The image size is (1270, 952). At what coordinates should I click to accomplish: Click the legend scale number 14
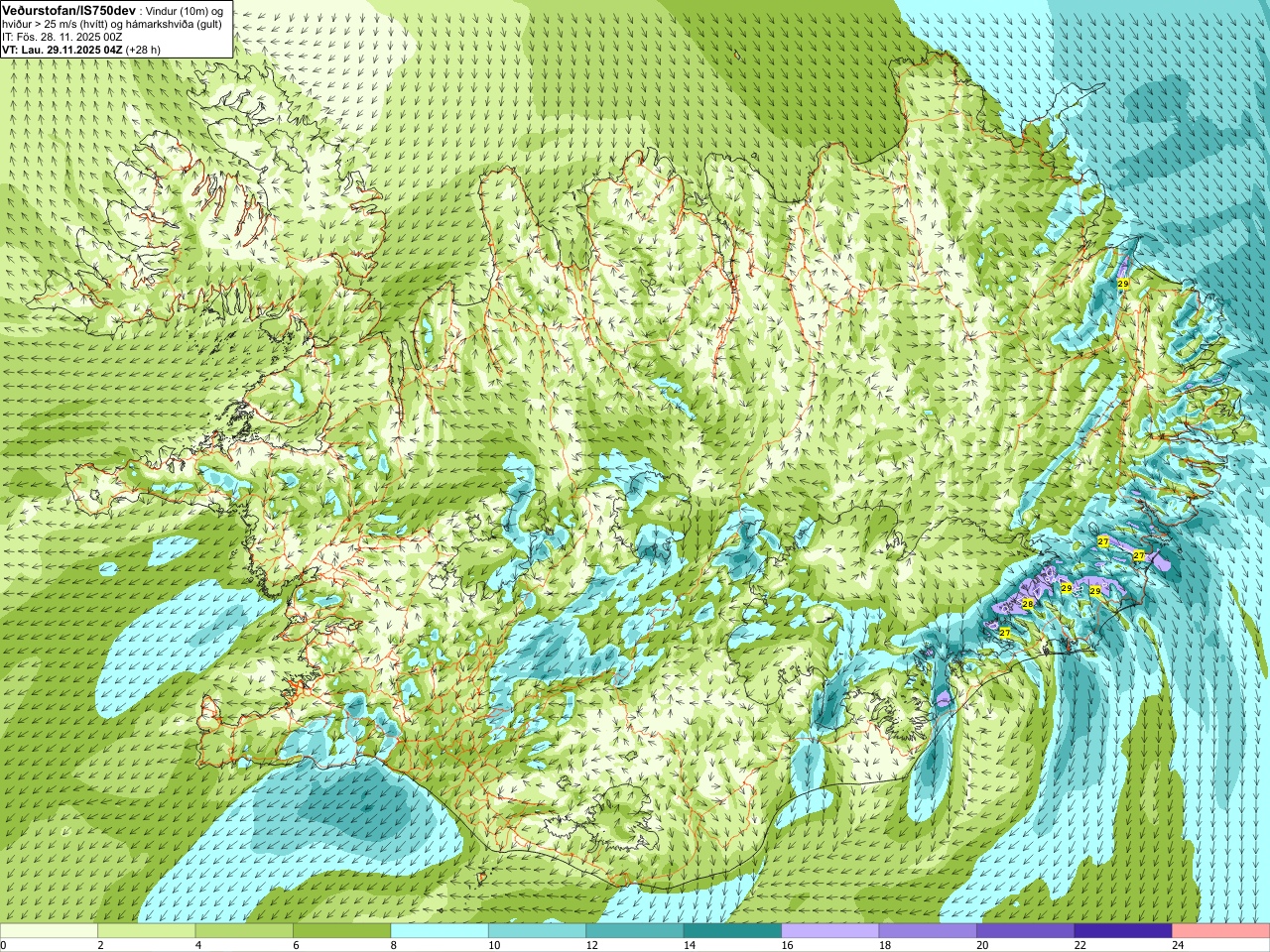tap(690, 945)
